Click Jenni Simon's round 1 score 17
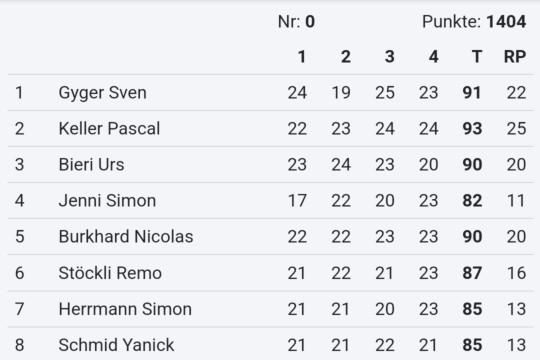This screenshot has height=360, width=540. tap(297, 201)
